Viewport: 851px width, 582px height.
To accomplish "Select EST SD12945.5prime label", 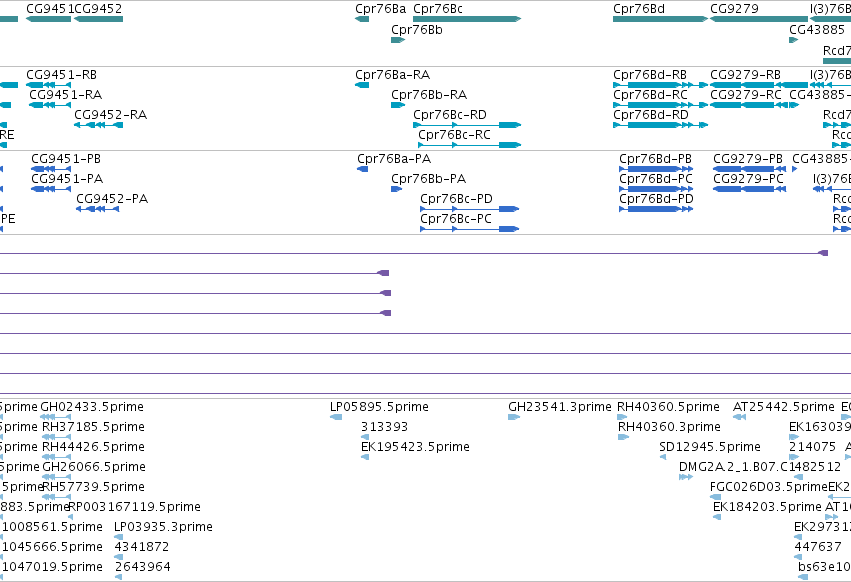I will click(710, 447).
